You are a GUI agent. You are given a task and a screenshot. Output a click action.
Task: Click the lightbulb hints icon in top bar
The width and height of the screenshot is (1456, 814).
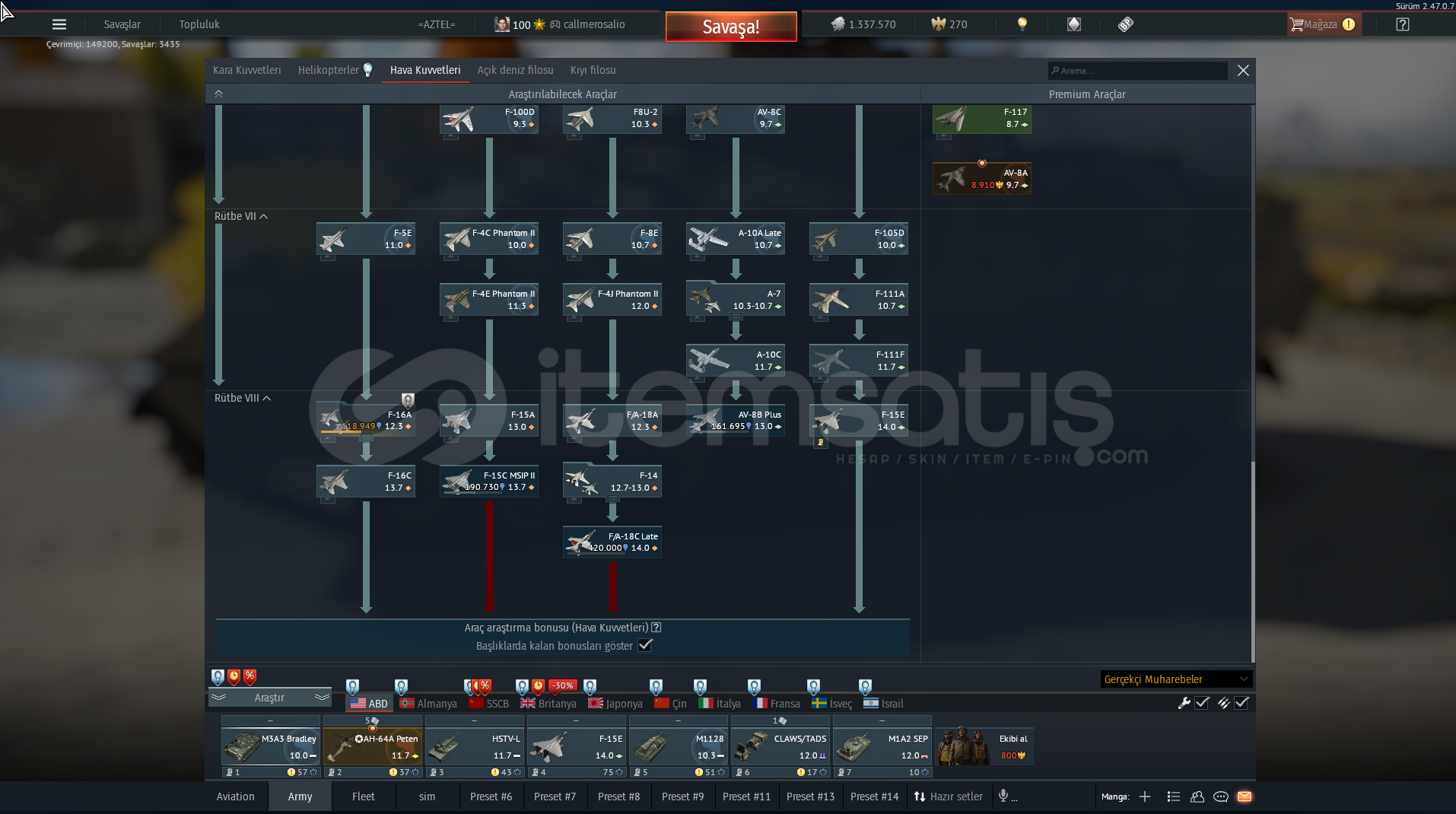pyautogui.click(x=1022, y=24)
